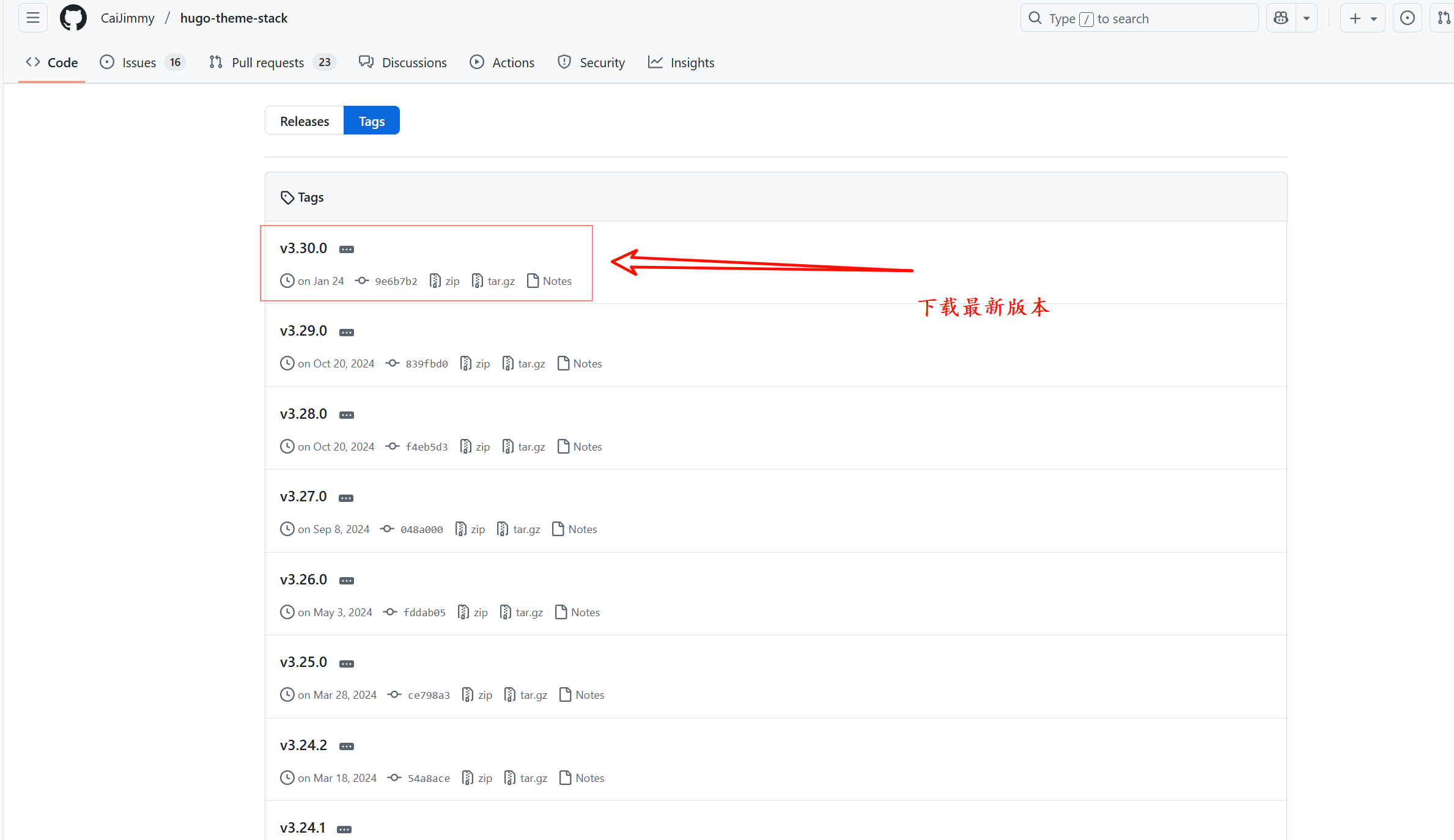Toggle v3.26.0 commit message ellipsis
This screenshot has height=840, width=1454.
point(347,581)
